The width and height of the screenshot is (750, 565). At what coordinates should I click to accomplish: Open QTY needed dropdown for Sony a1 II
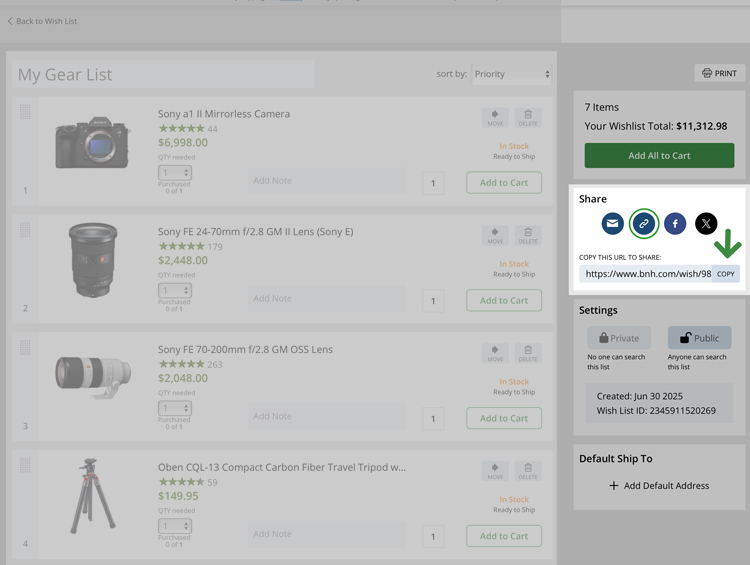175,172
